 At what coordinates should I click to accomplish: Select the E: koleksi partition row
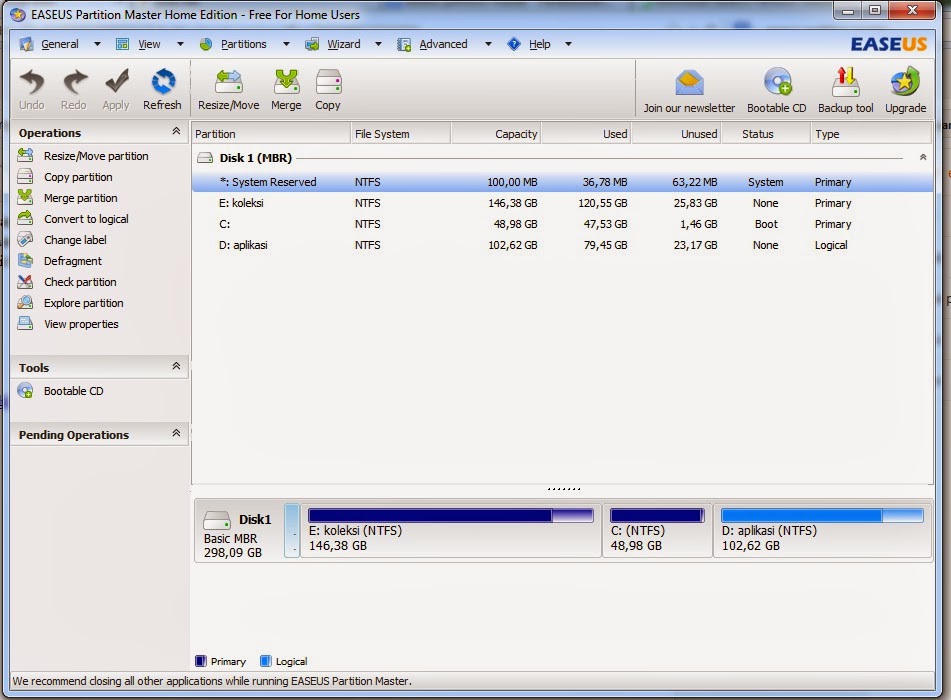click(280, 203)
